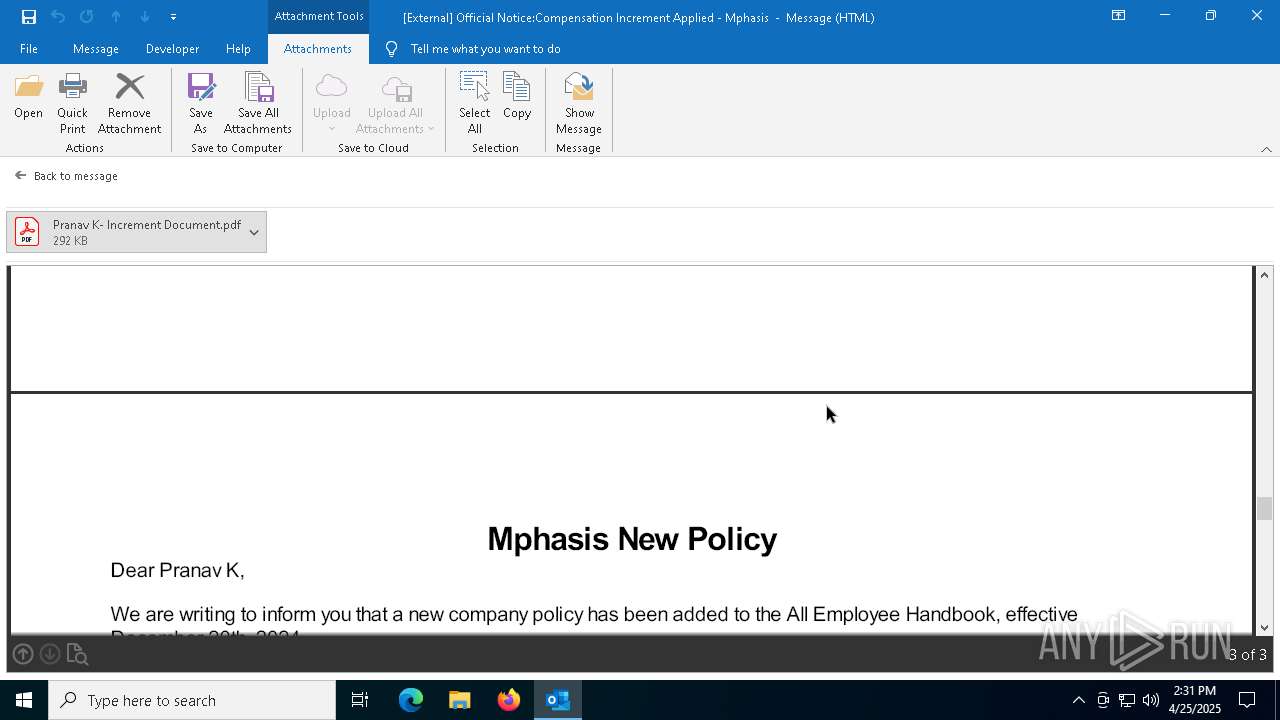This screenshot has width=1280, height=720.
Task: Open dropdown arrow on PDF attachment chip
Action: (254, 232)
